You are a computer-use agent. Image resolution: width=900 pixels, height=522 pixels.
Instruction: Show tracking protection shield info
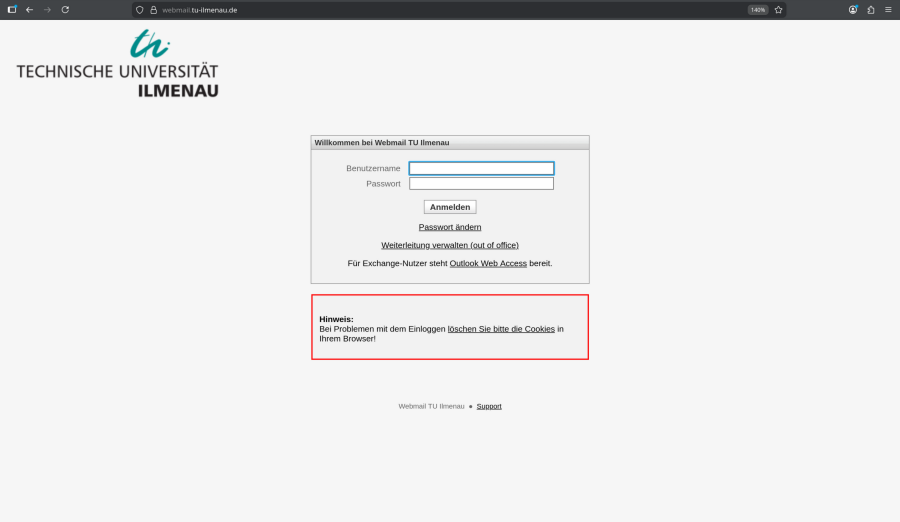[140, 10]
